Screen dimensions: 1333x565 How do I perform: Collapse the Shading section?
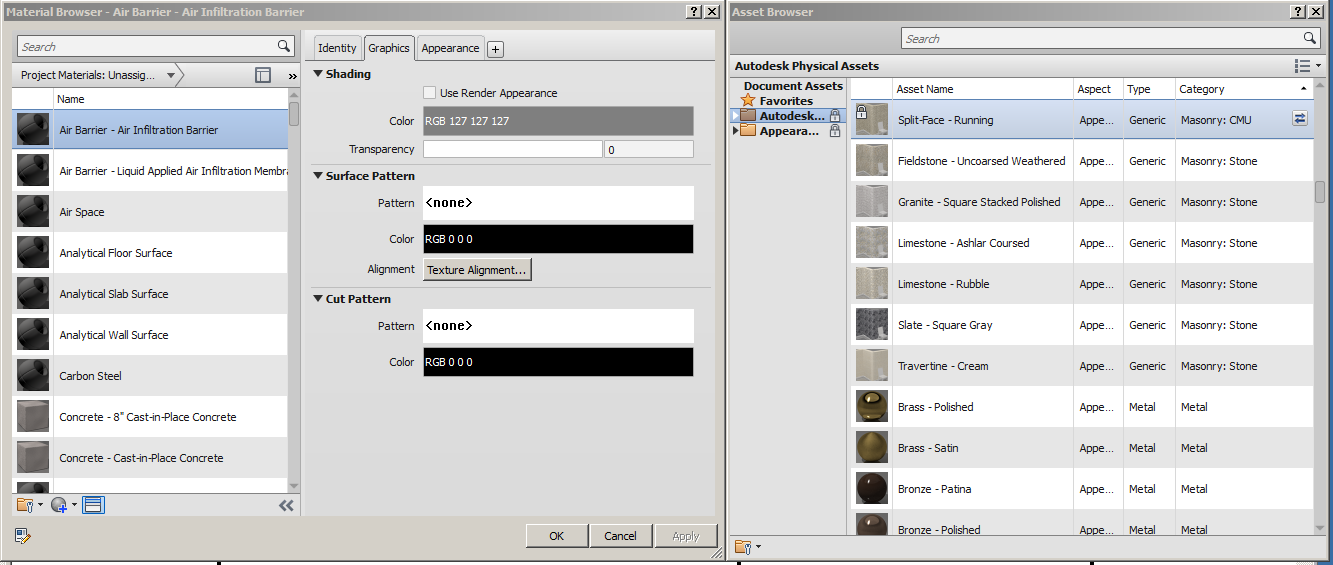click(x=318, y=74)
